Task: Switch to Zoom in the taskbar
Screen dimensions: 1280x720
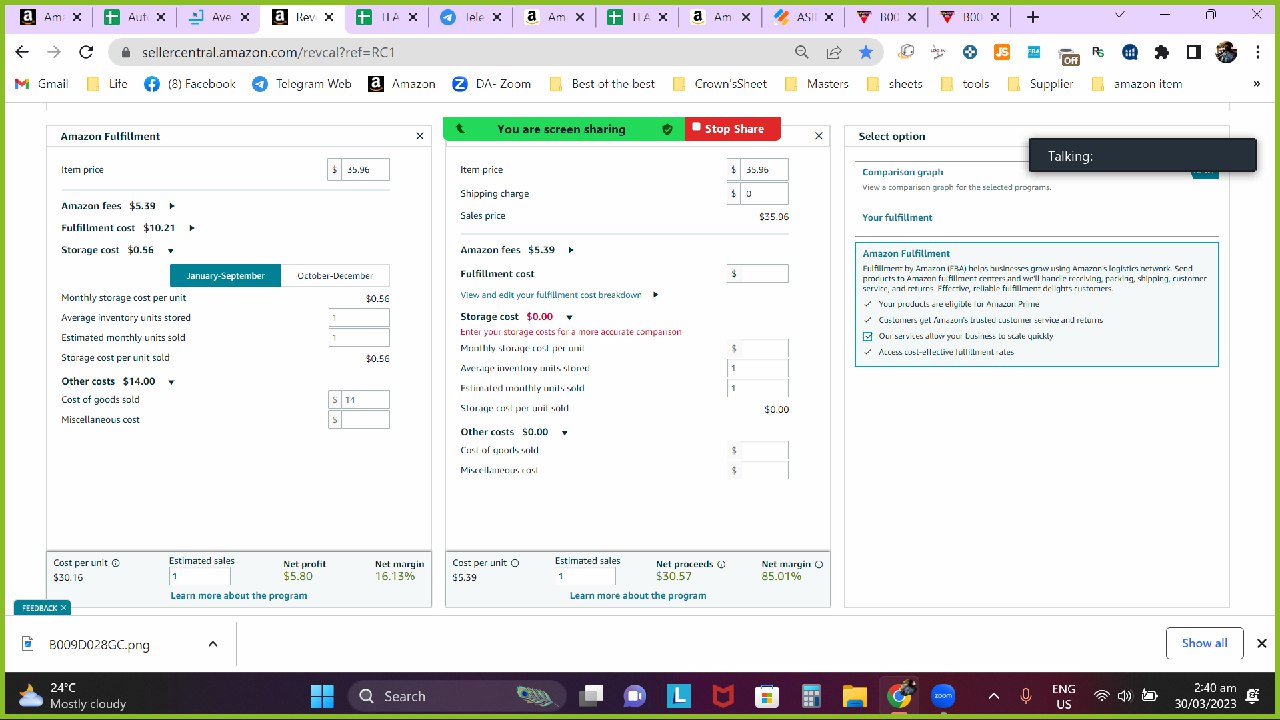Action: 943,696
